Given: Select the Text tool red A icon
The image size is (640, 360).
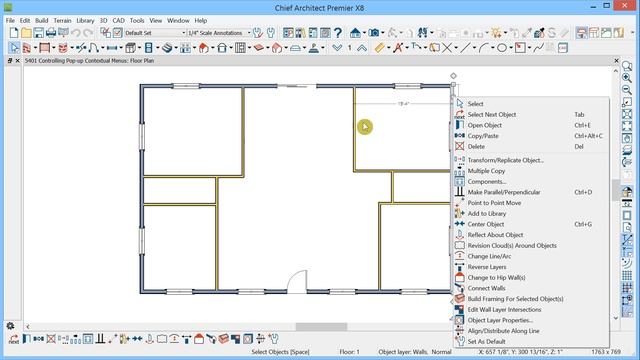Looking at the screenshot, I should [x=398, y=48].
